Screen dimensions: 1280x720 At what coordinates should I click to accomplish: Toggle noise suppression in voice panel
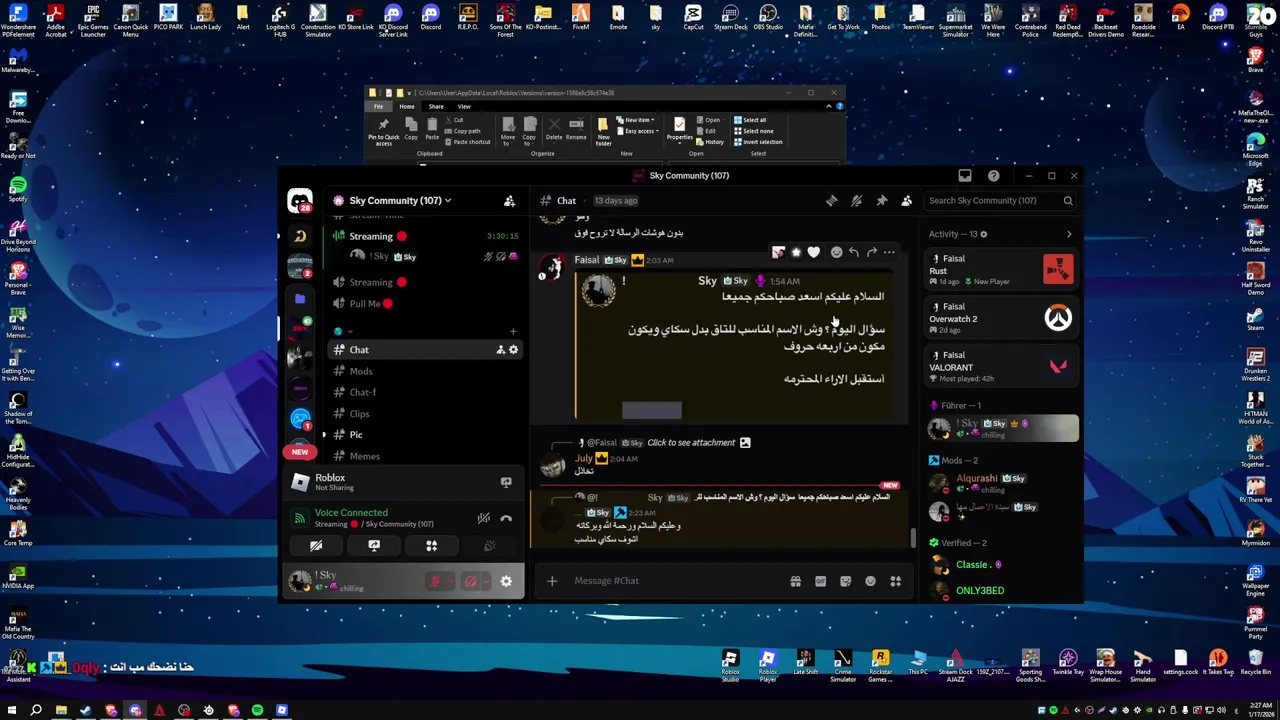pyautogui.click(x=483, y=518)
